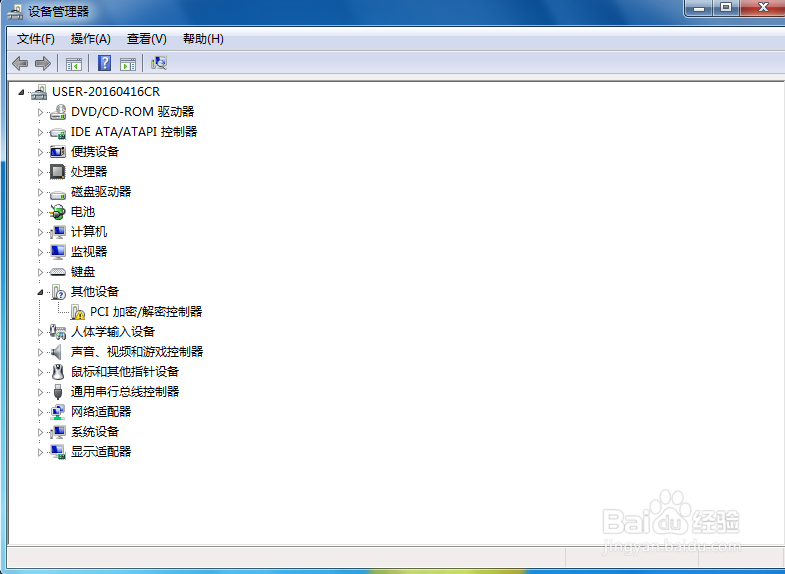Click the 磁盘驱动器 disk icon
The image size is (785, 574).
click(58, 194)
